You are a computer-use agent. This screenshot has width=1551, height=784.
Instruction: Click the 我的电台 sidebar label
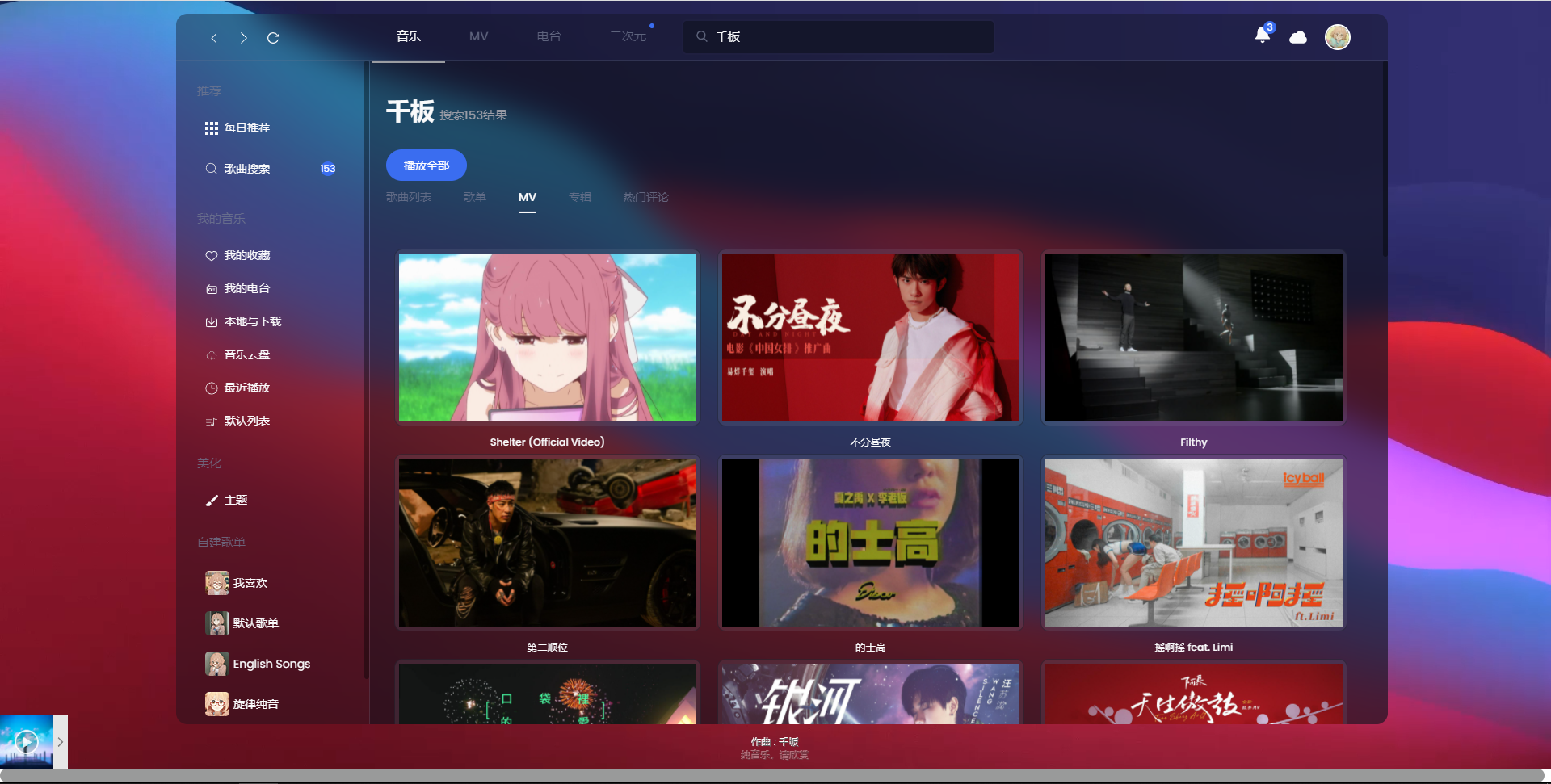tap(247, 288)
